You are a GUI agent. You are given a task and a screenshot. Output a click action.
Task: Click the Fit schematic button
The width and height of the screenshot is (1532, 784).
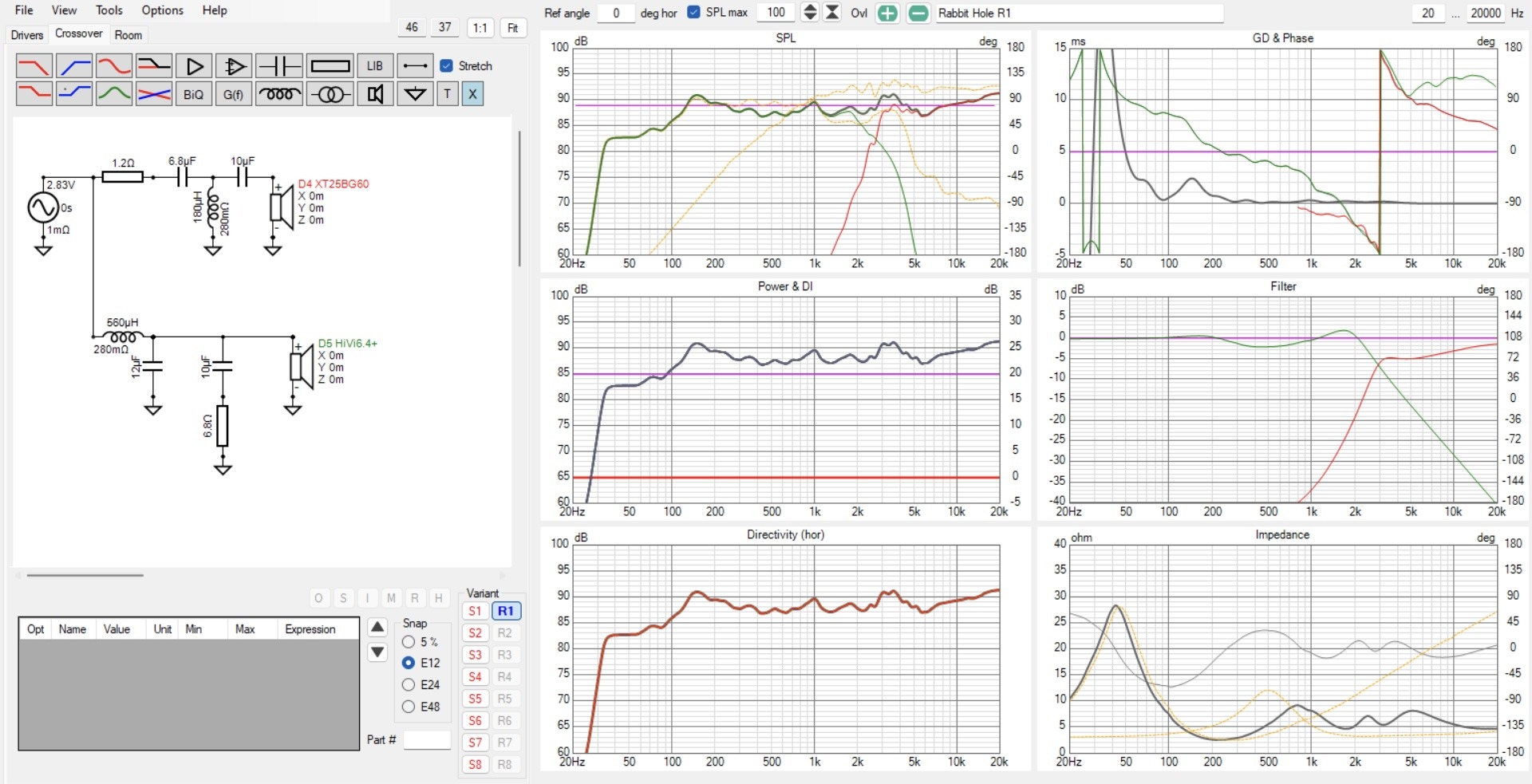(513, 28)
